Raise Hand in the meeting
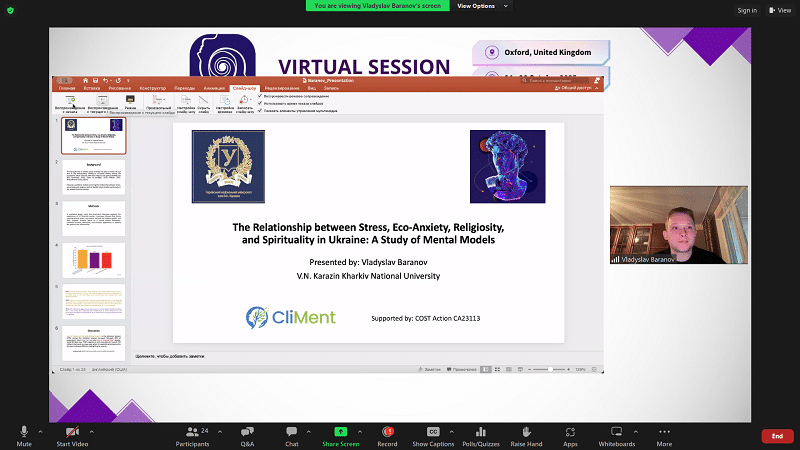 [526, 431]
